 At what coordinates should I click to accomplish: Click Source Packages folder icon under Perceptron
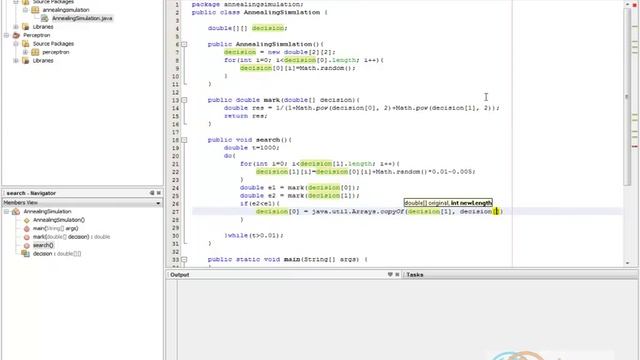[x=26, y=44]
